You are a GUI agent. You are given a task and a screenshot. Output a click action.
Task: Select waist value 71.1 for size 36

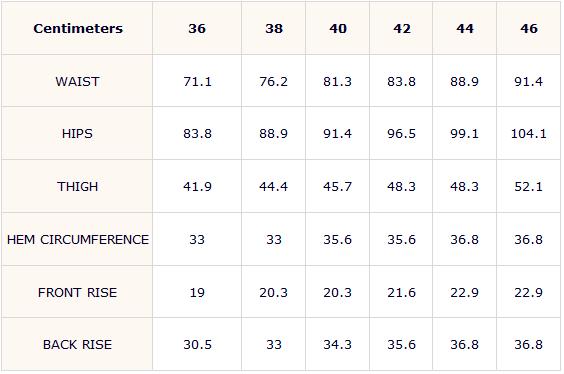pyautogui.click(x=197, y=82)
